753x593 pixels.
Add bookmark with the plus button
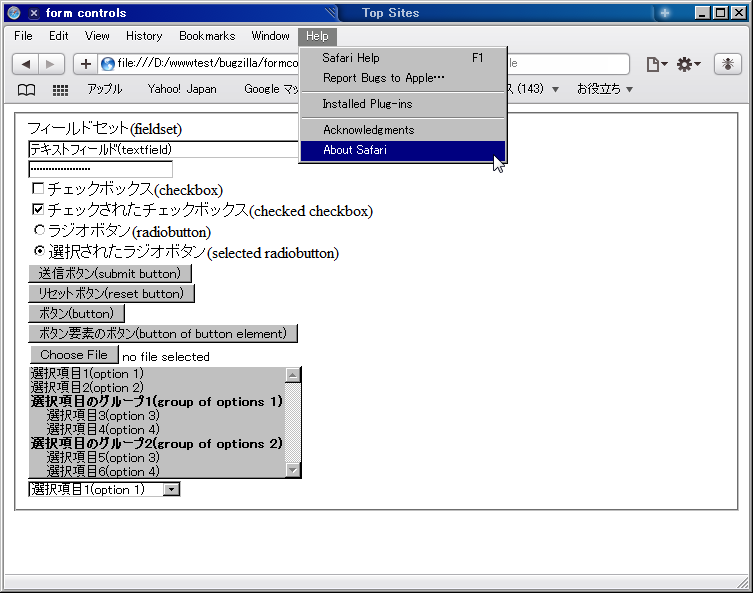point(85,64)
